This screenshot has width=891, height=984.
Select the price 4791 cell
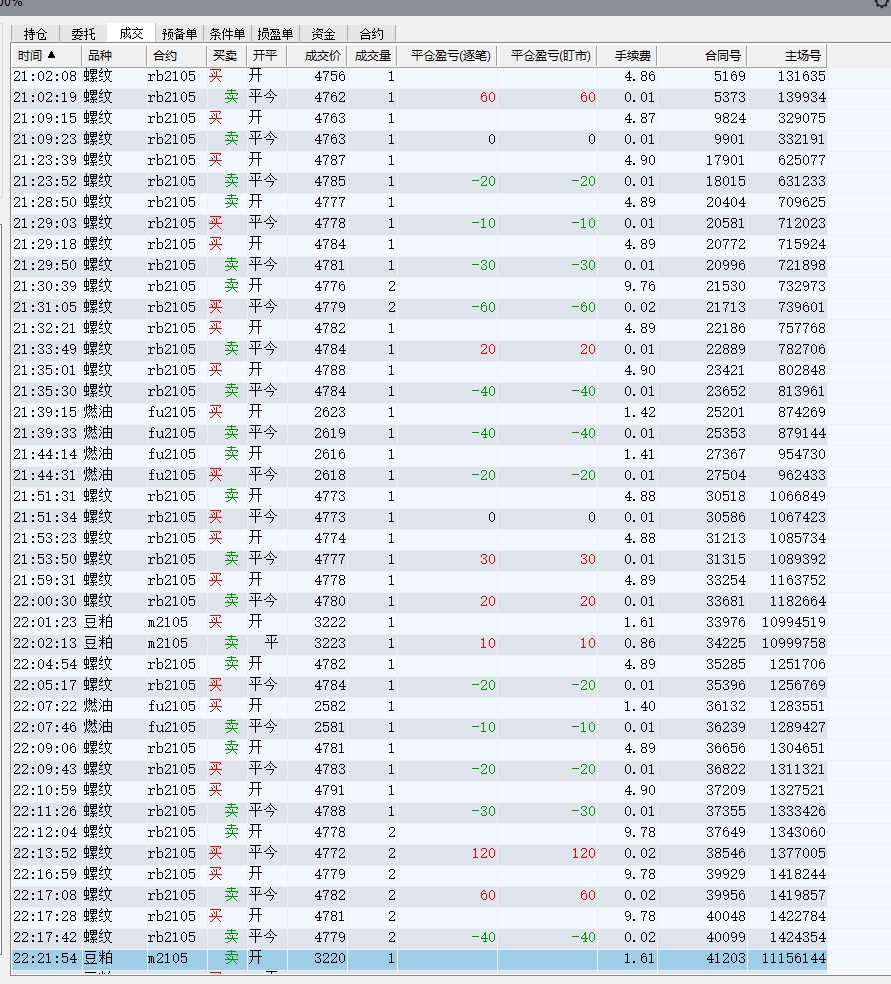[x=330, y=791]
